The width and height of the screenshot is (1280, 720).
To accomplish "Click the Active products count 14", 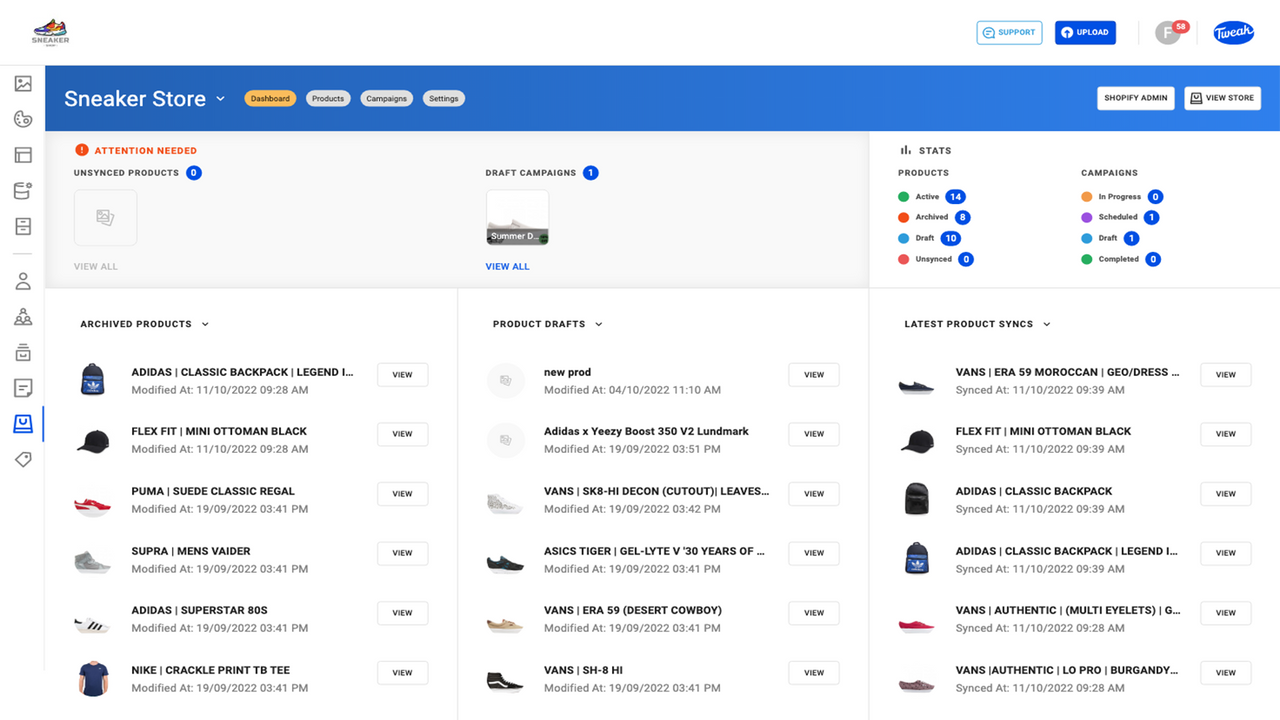I will pos(955,197).
